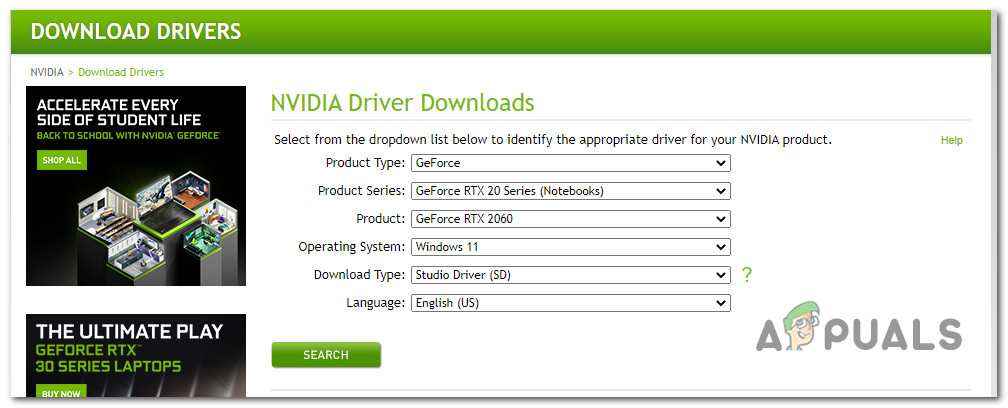Open the RTX 30 Series Laptops ad banner

tap(136, 355)
